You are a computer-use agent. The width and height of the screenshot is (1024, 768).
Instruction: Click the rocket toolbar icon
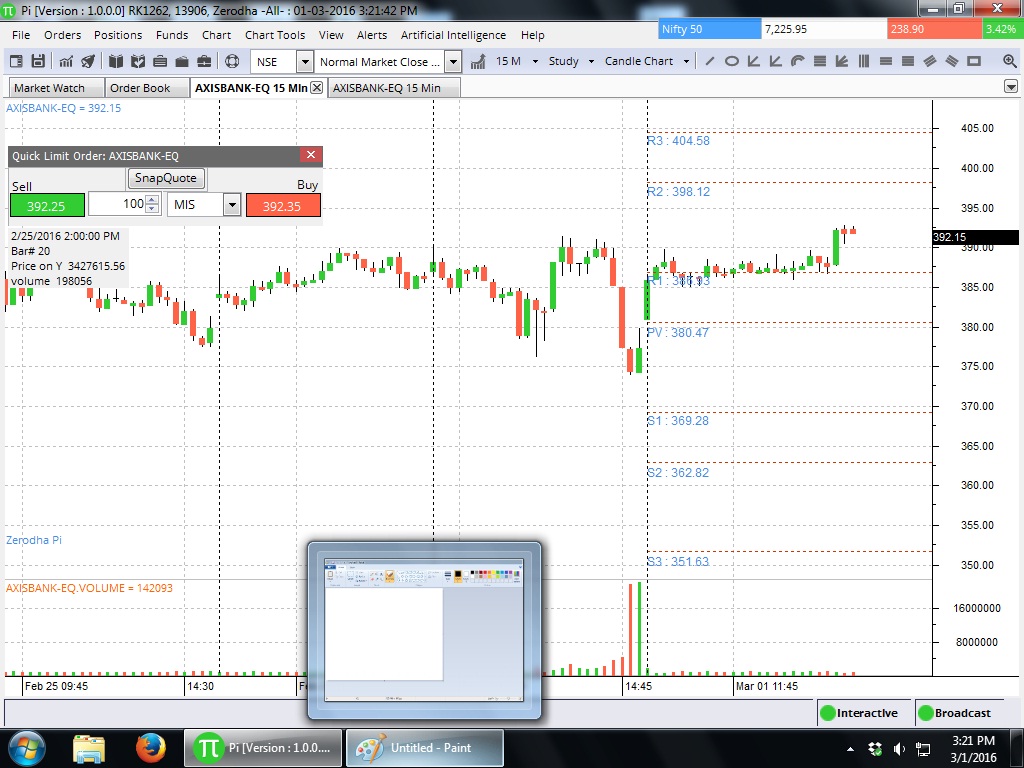coord(88,61)
